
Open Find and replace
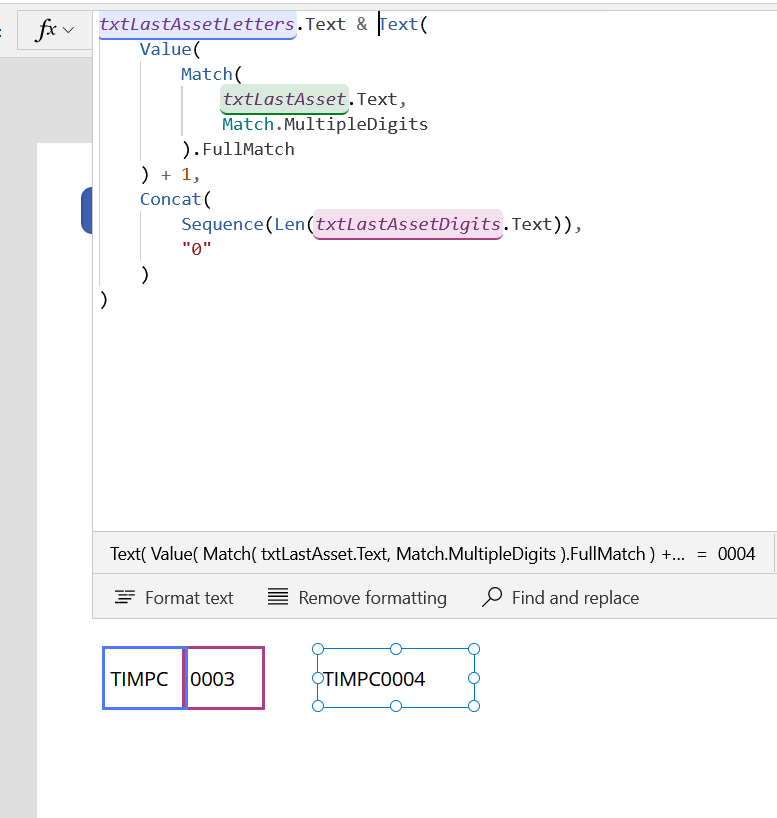click(x=561, y=598)
